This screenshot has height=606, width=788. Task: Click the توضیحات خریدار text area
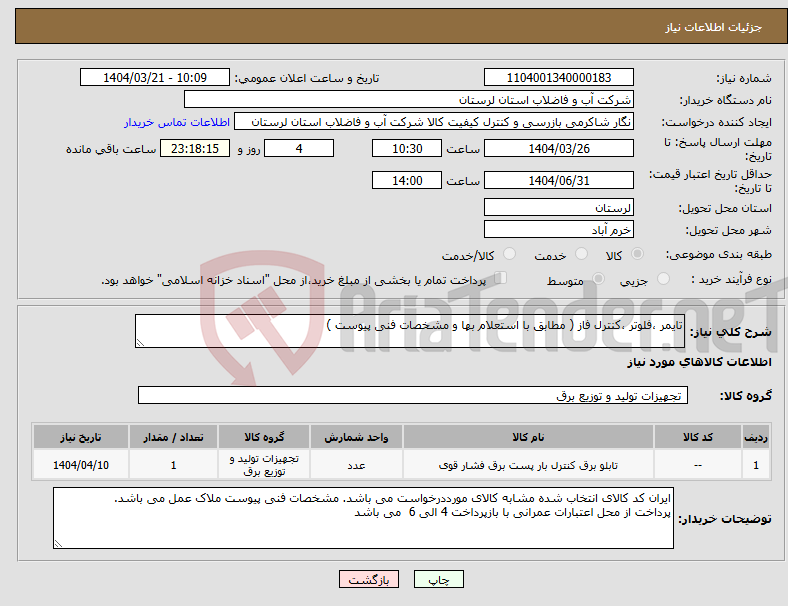tap(363, 518)
